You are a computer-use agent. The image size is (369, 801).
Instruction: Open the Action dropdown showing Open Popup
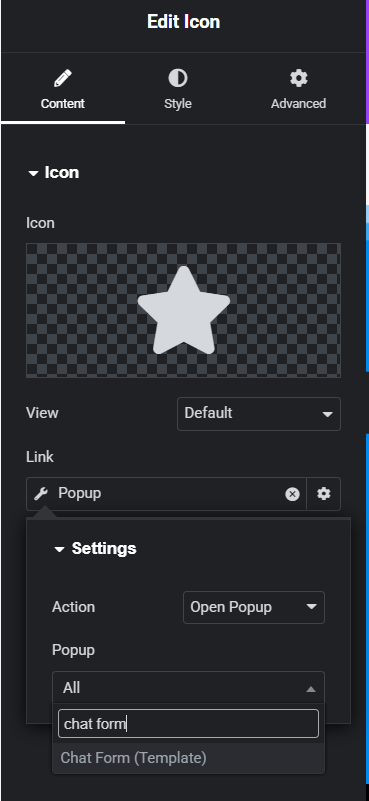(x=253, y=607)
